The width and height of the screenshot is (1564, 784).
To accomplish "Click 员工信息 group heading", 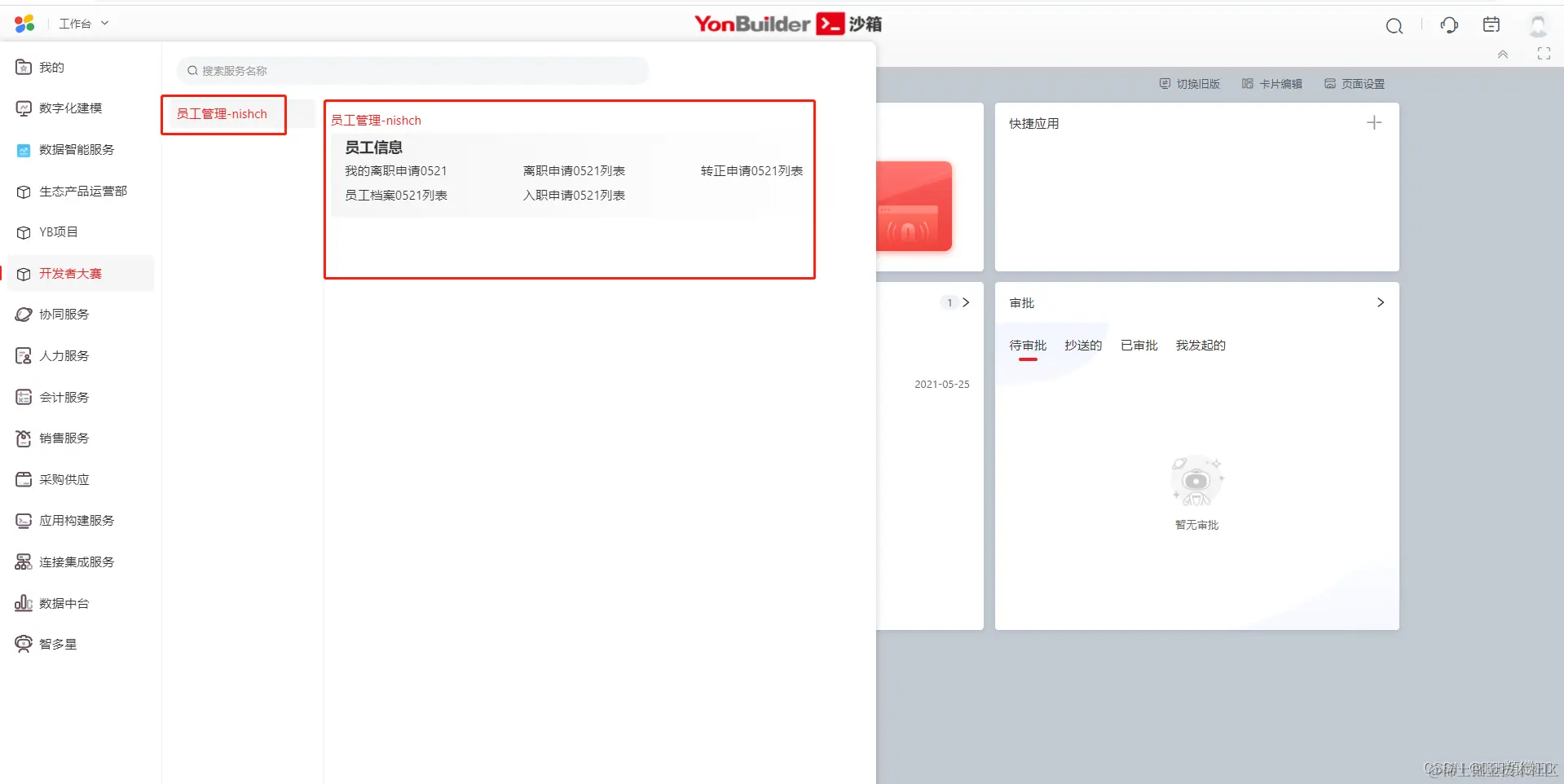I will 373,148.
